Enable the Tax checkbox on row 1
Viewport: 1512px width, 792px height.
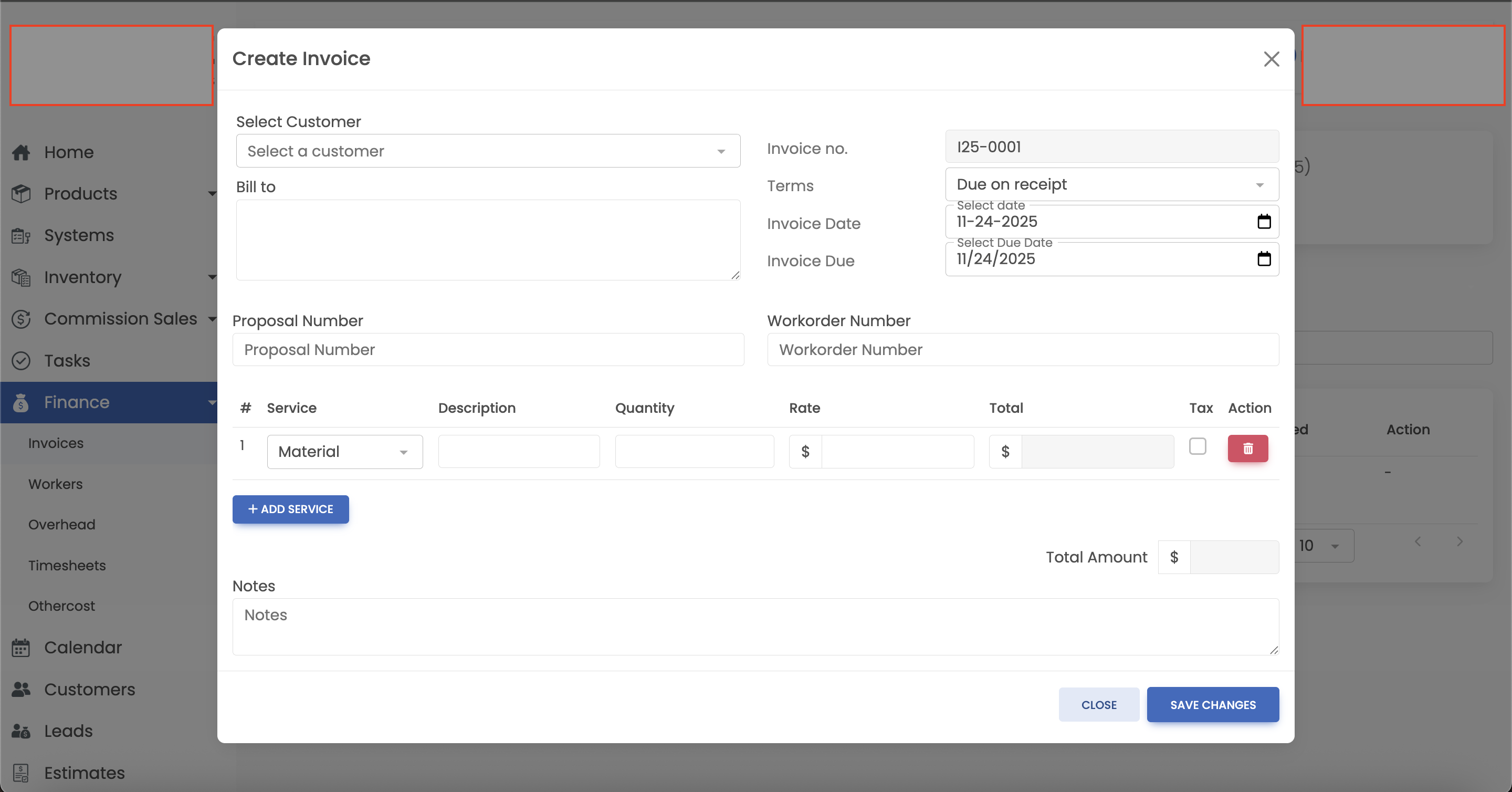pyautogui.click(x=1198, y=446)
